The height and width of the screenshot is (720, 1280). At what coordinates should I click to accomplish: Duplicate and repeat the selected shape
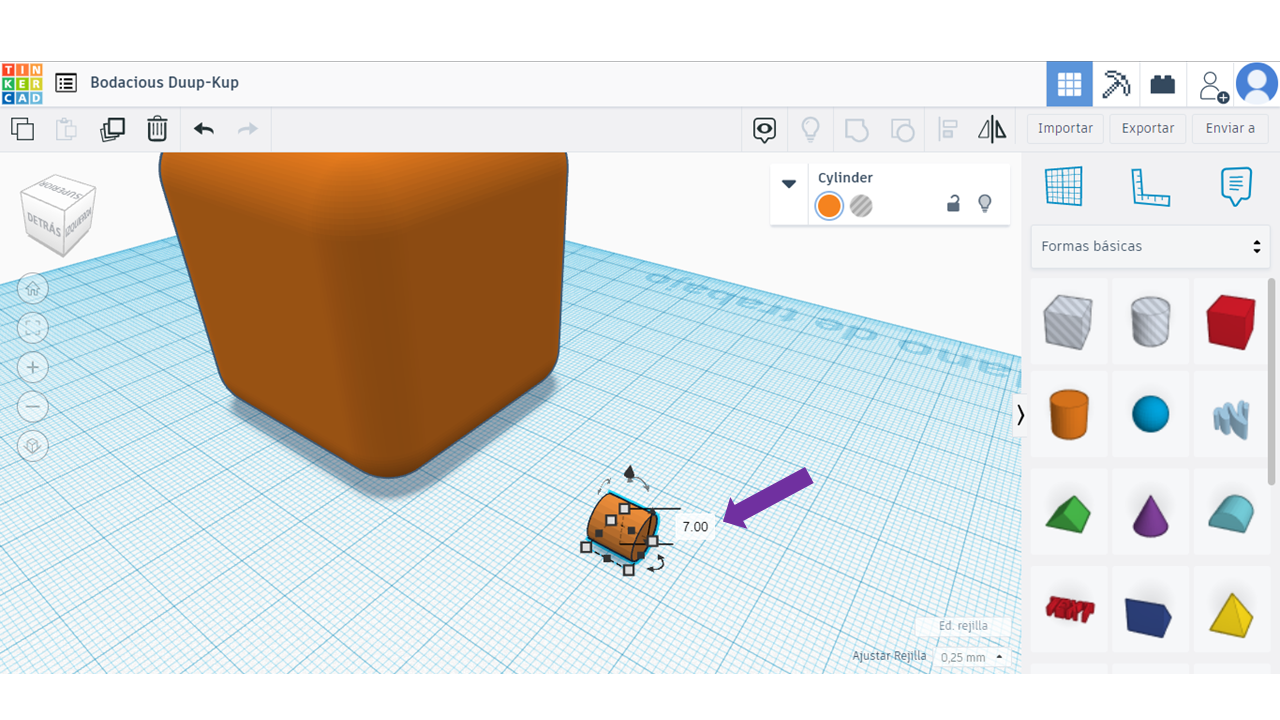[112, 129]
